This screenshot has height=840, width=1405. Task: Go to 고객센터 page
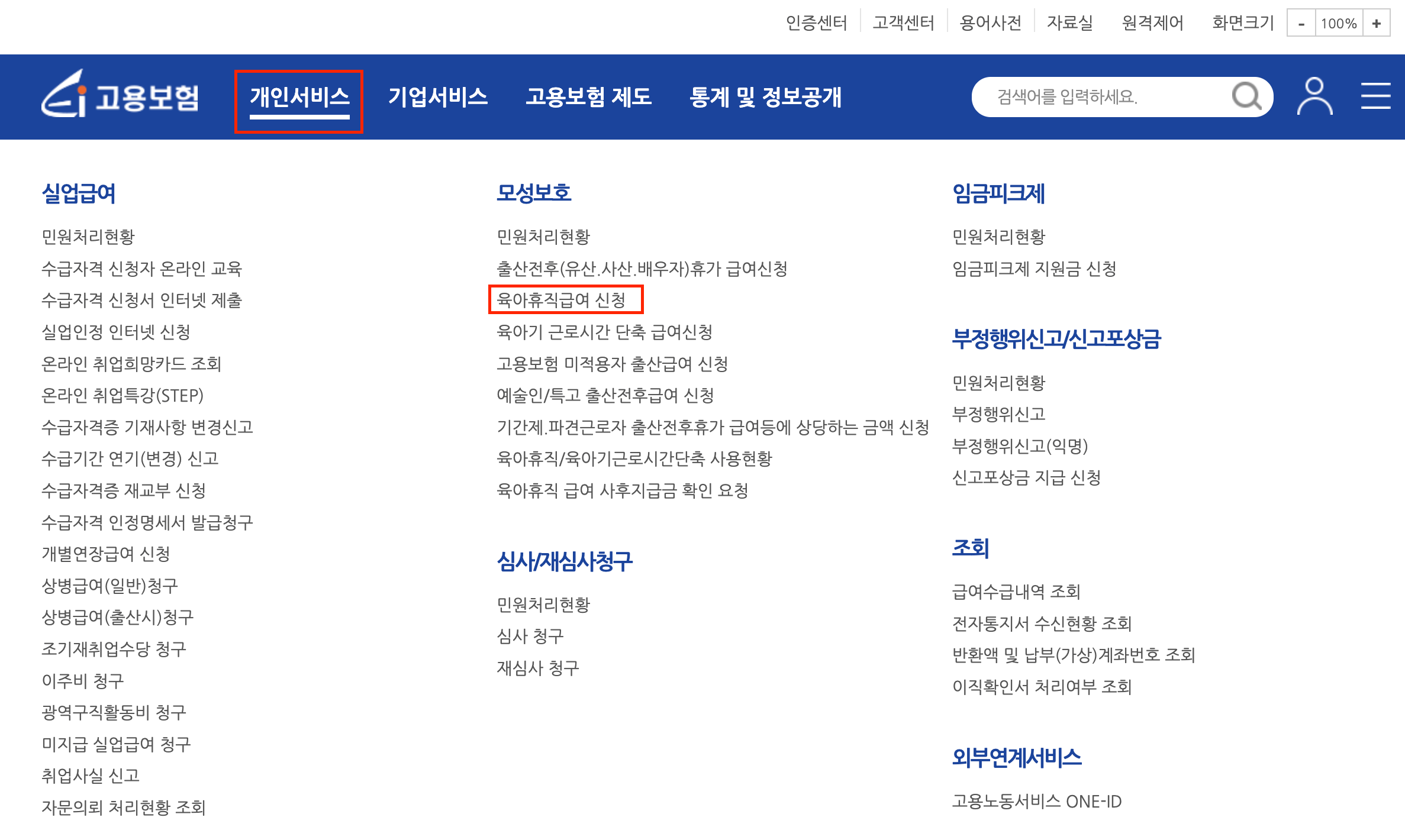[903, 23]
